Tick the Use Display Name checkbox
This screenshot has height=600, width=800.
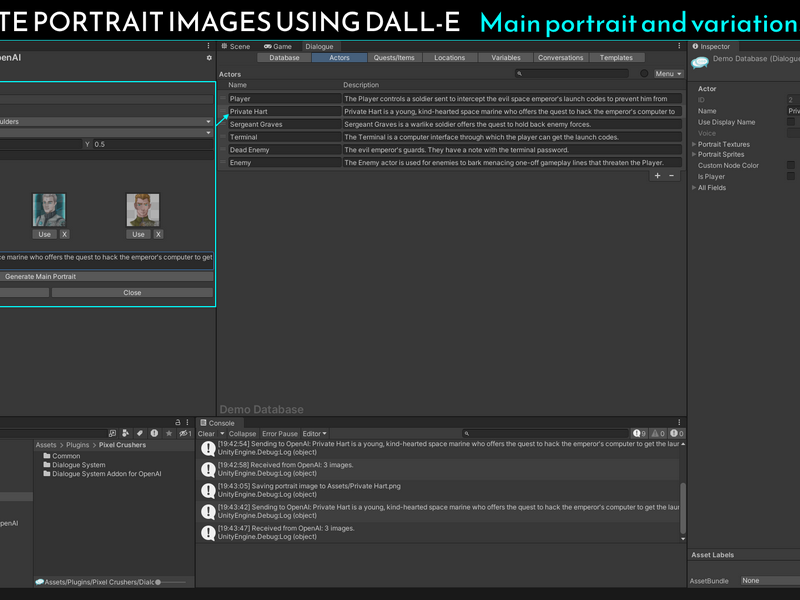(x=791, y=122)
